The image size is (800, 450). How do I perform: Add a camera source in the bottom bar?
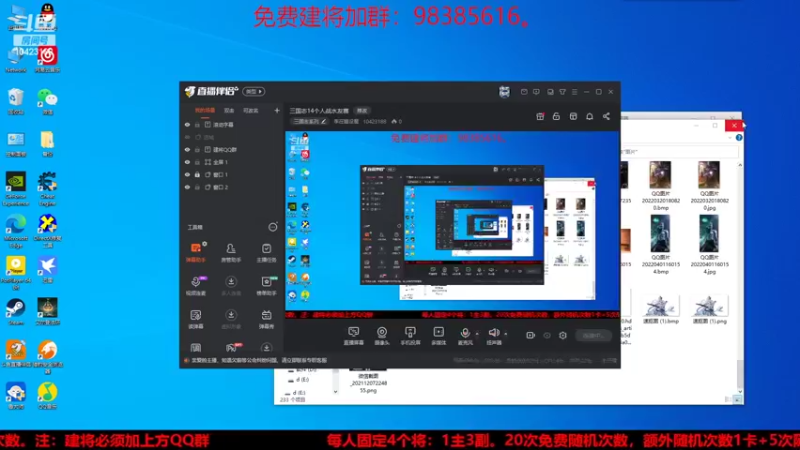[x=382, y=336]
